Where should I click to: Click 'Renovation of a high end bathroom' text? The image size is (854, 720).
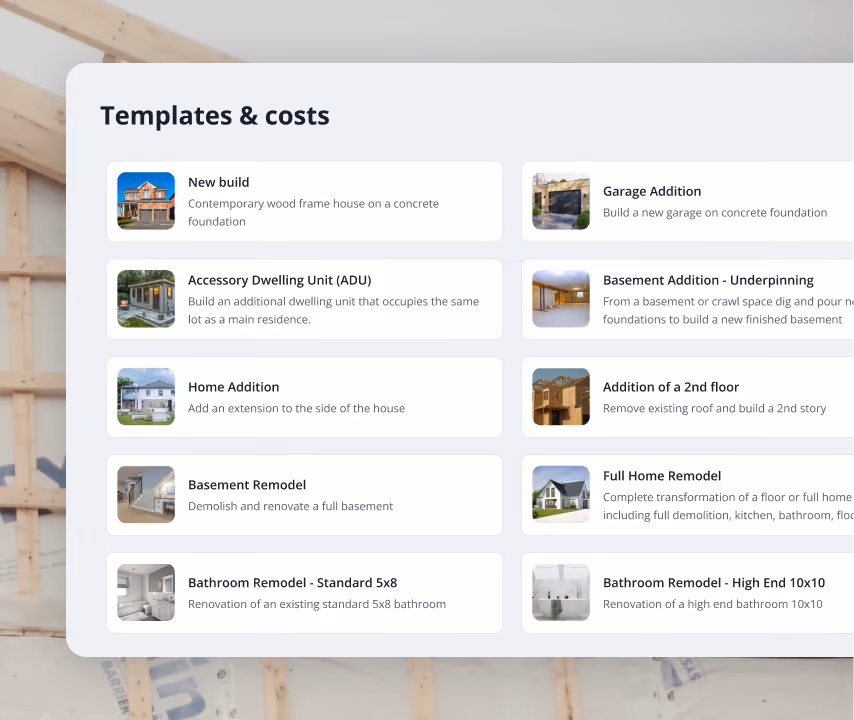[x=712, y=604]
